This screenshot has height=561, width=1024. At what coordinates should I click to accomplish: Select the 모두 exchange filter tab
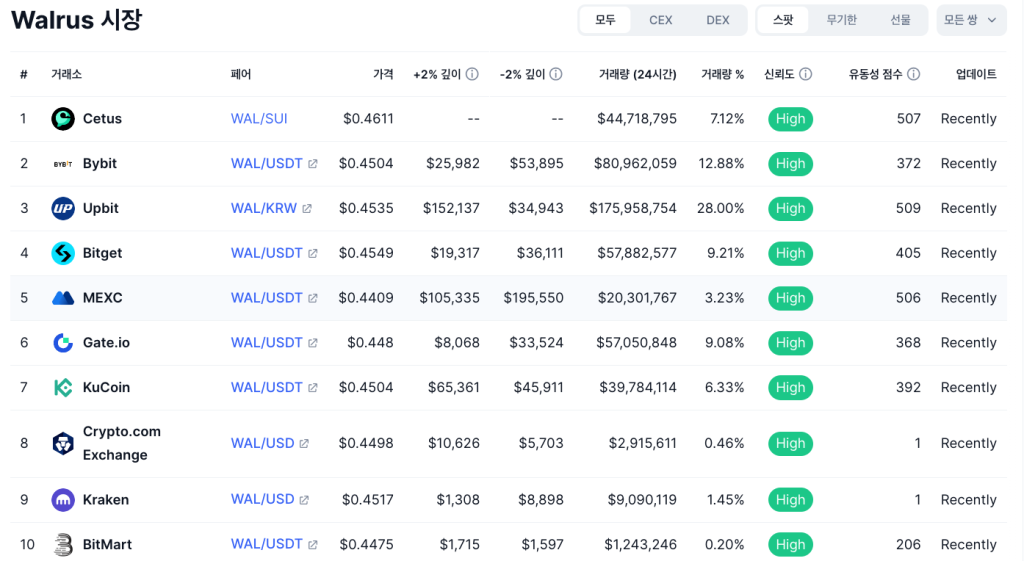tap(605, 20)
